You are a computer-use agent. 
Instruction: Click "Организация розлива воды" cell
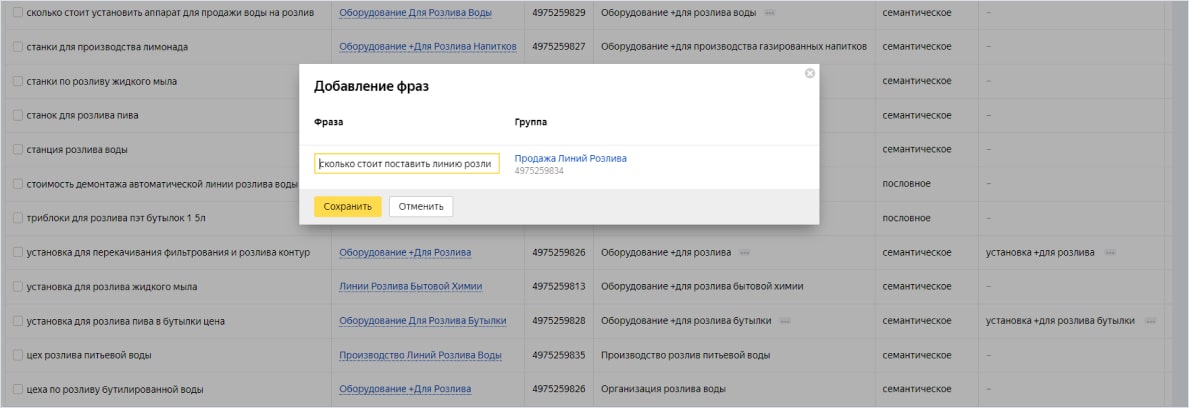coord(664,390)
